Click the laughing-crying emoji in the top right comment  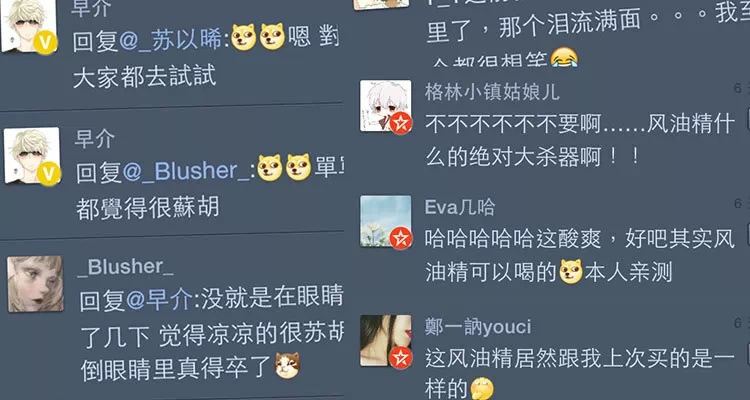tap(564, 57)
